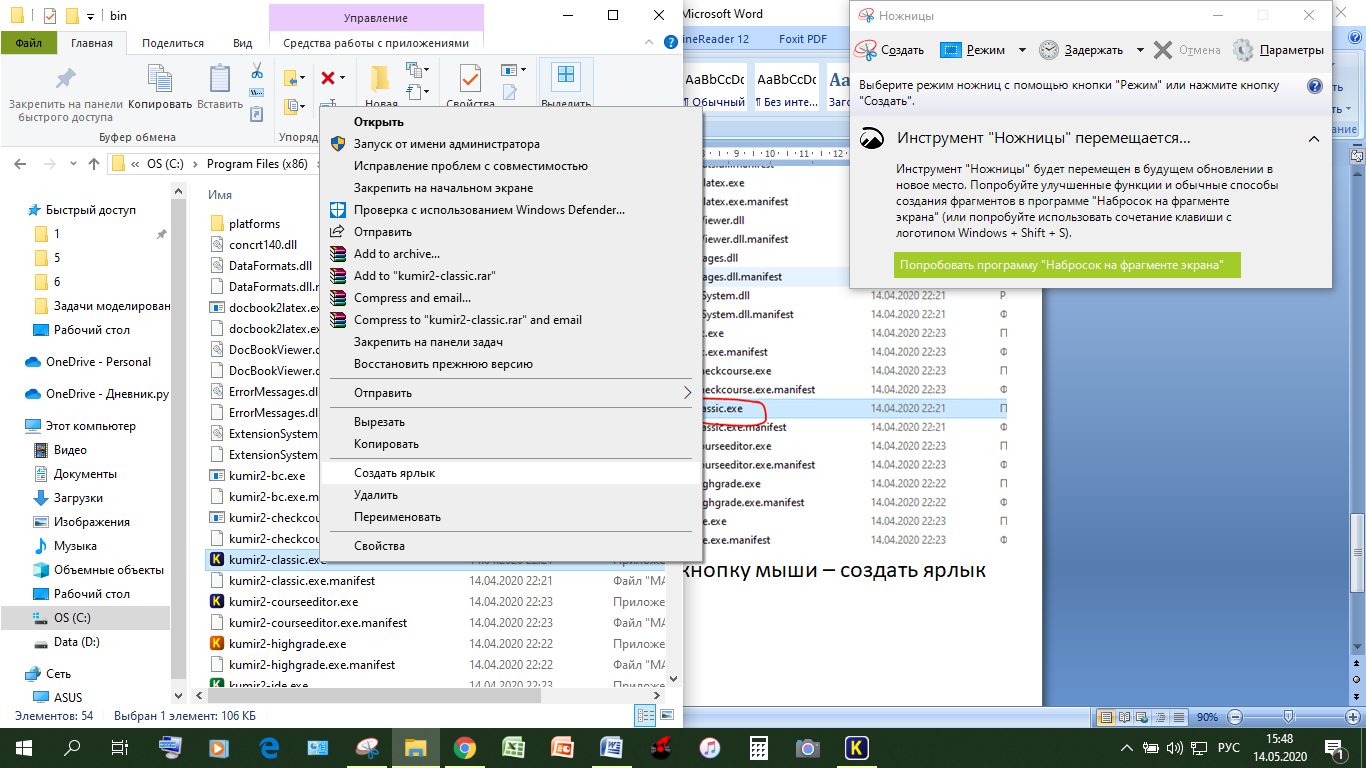Open the Kumir K icon on taskbar
This screenshot has width=1366, height=768.
[x=856, y=747]
